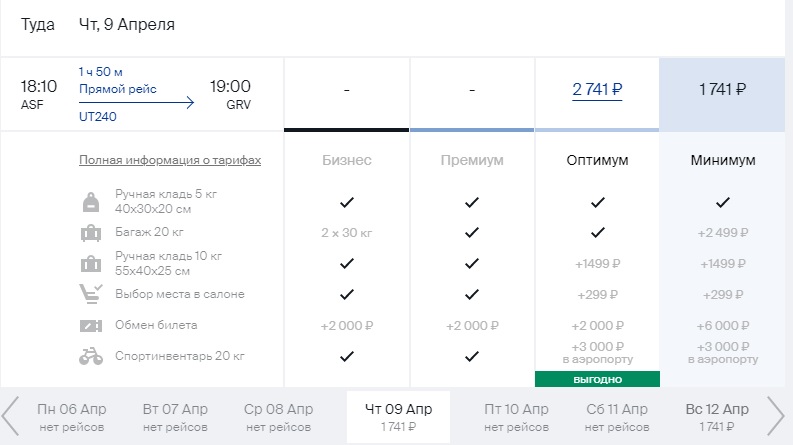Viewport: 793px width, 445px height.
Task: Go to previous dates with left arrow
Action: (11, 417)
